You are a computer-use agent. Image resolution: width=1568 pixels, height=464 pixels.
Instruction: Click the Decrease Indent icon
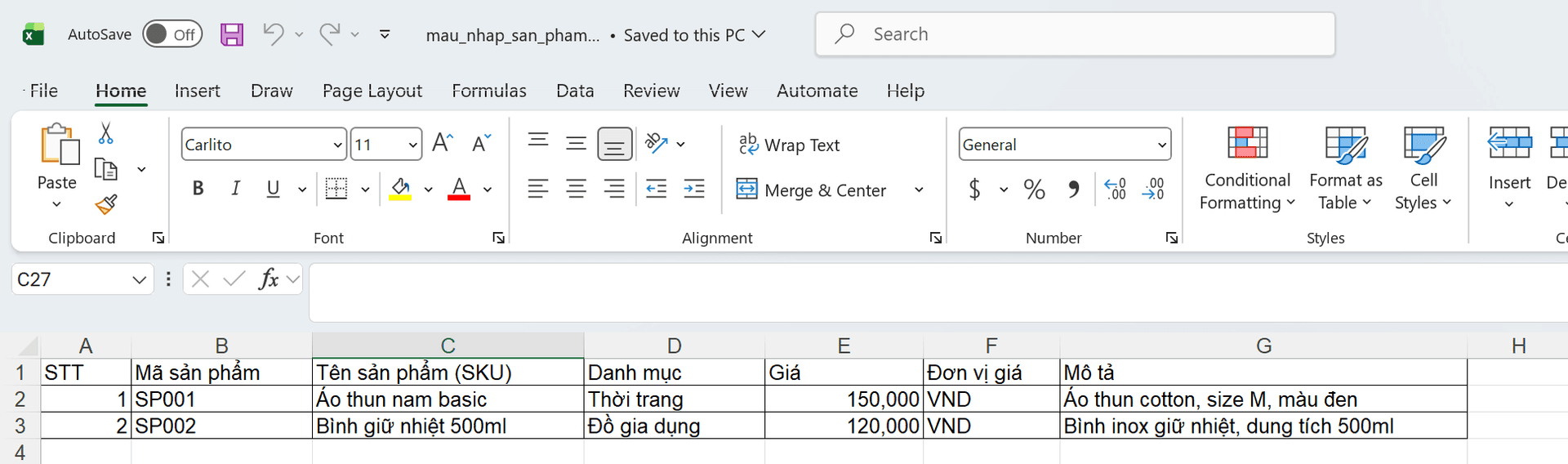[657, 189]
